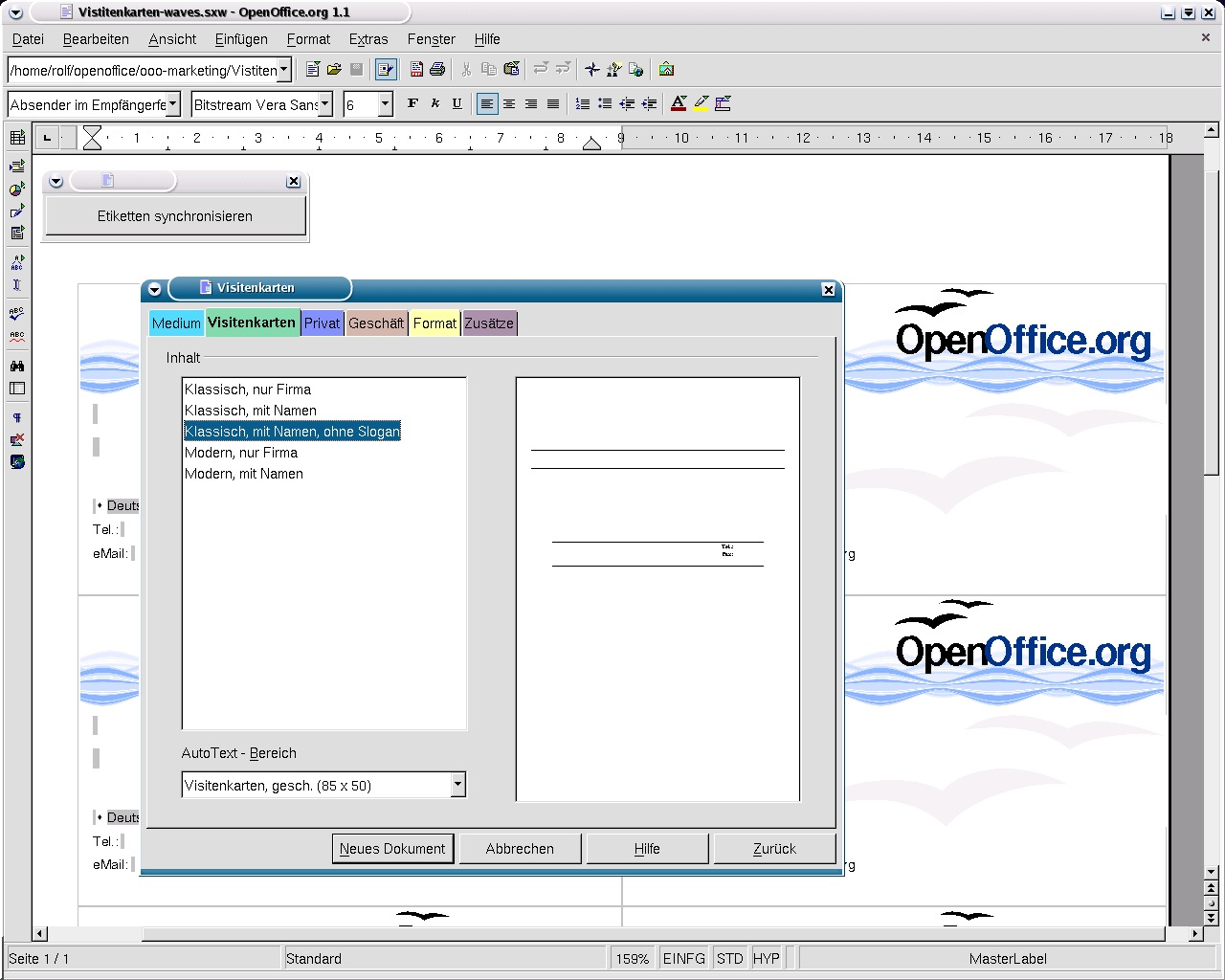
Task: Open the Einfügen menu
Action: point(241,39)
